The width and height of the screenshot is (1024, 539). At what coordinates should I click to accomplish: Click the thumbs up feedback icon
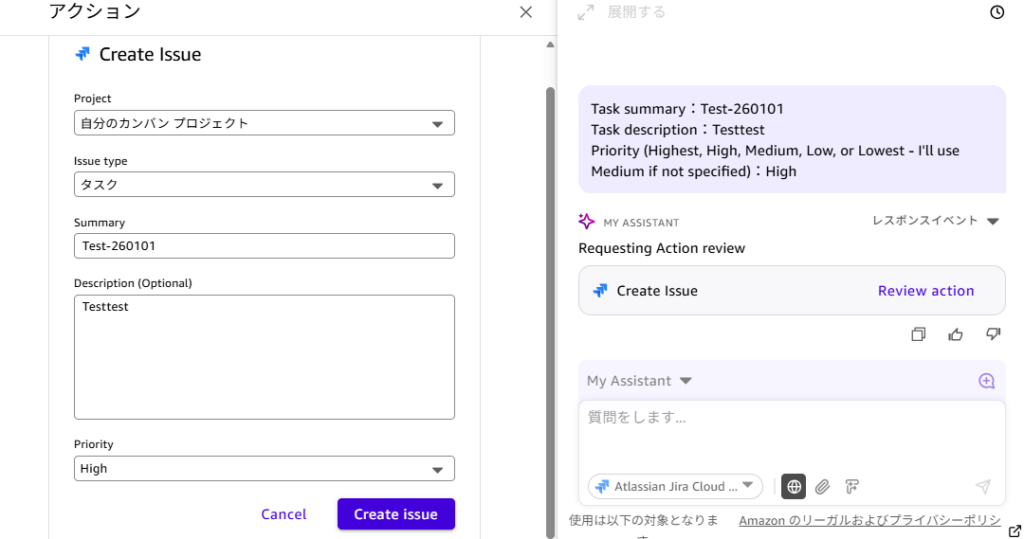click(x=955, y=334)
